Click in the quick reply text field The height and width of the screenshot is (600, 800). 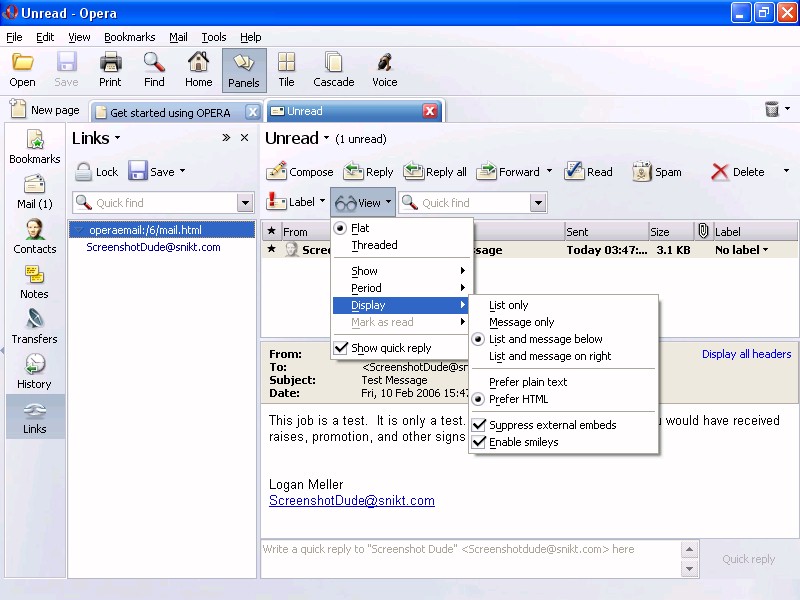(470, 558)
